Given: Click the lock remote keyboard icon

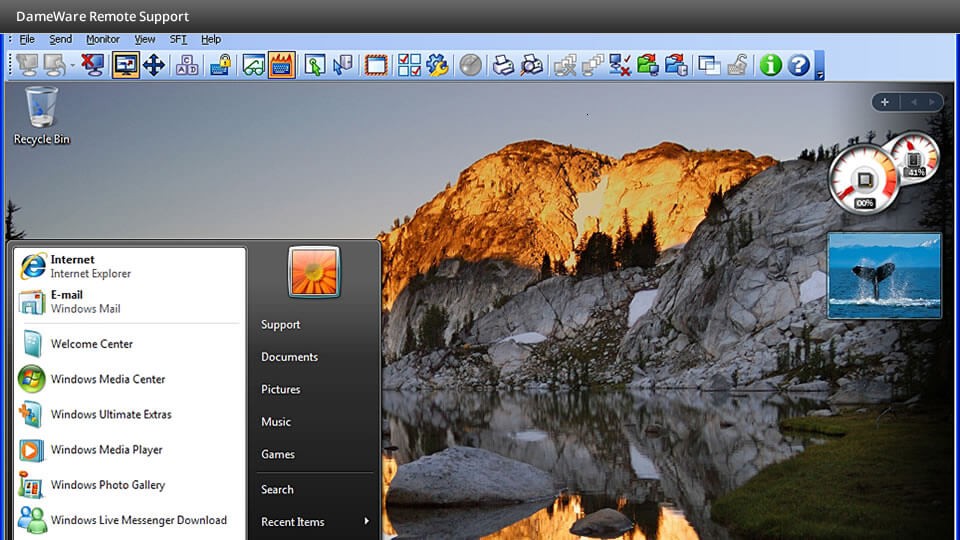Looking at the screenshot, I should point(220,65).
